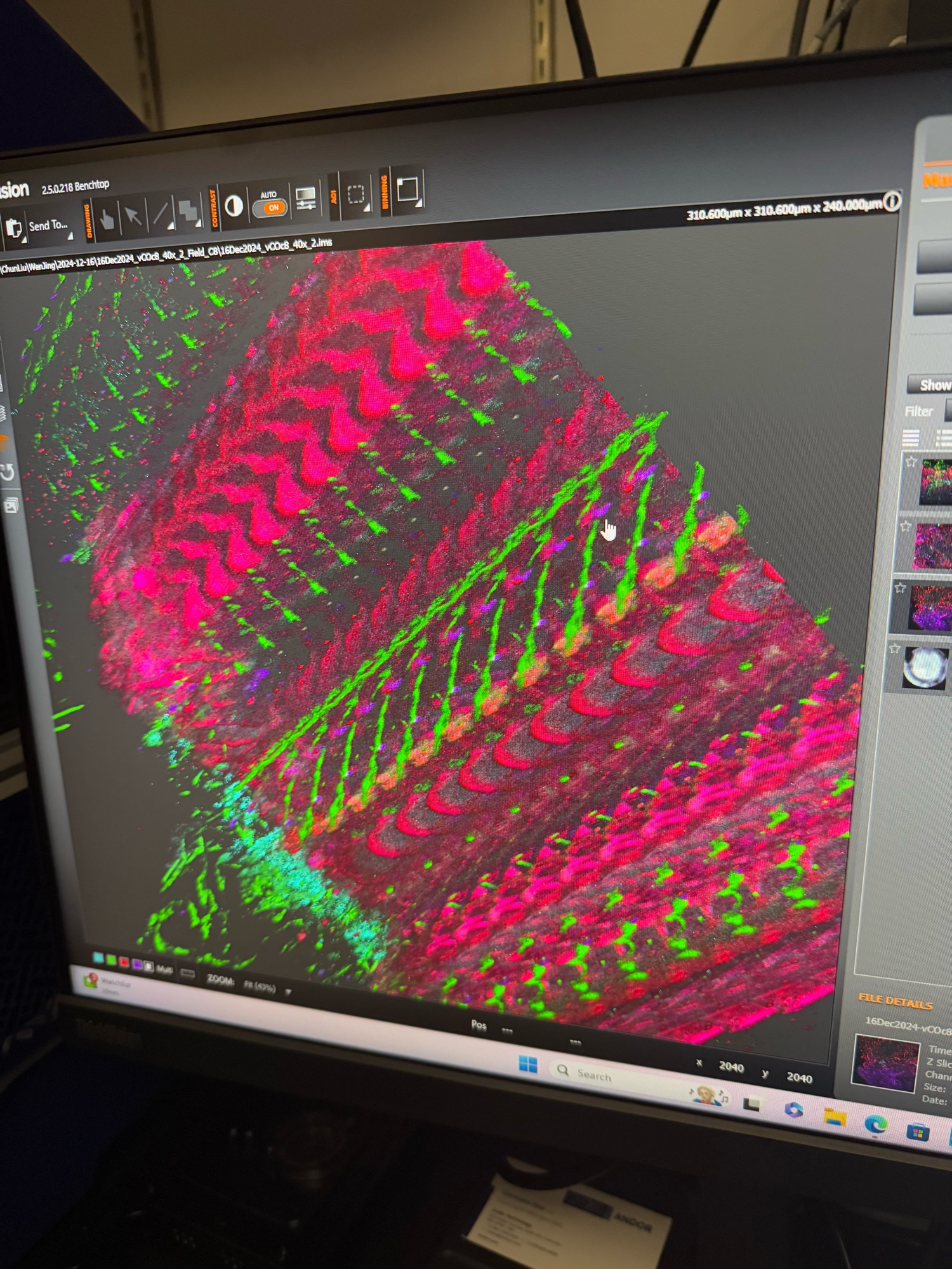Viewport: 952px width, 1269px height.
Task: Click the clipboard paste icon
Action: click(x=13, y=229)
